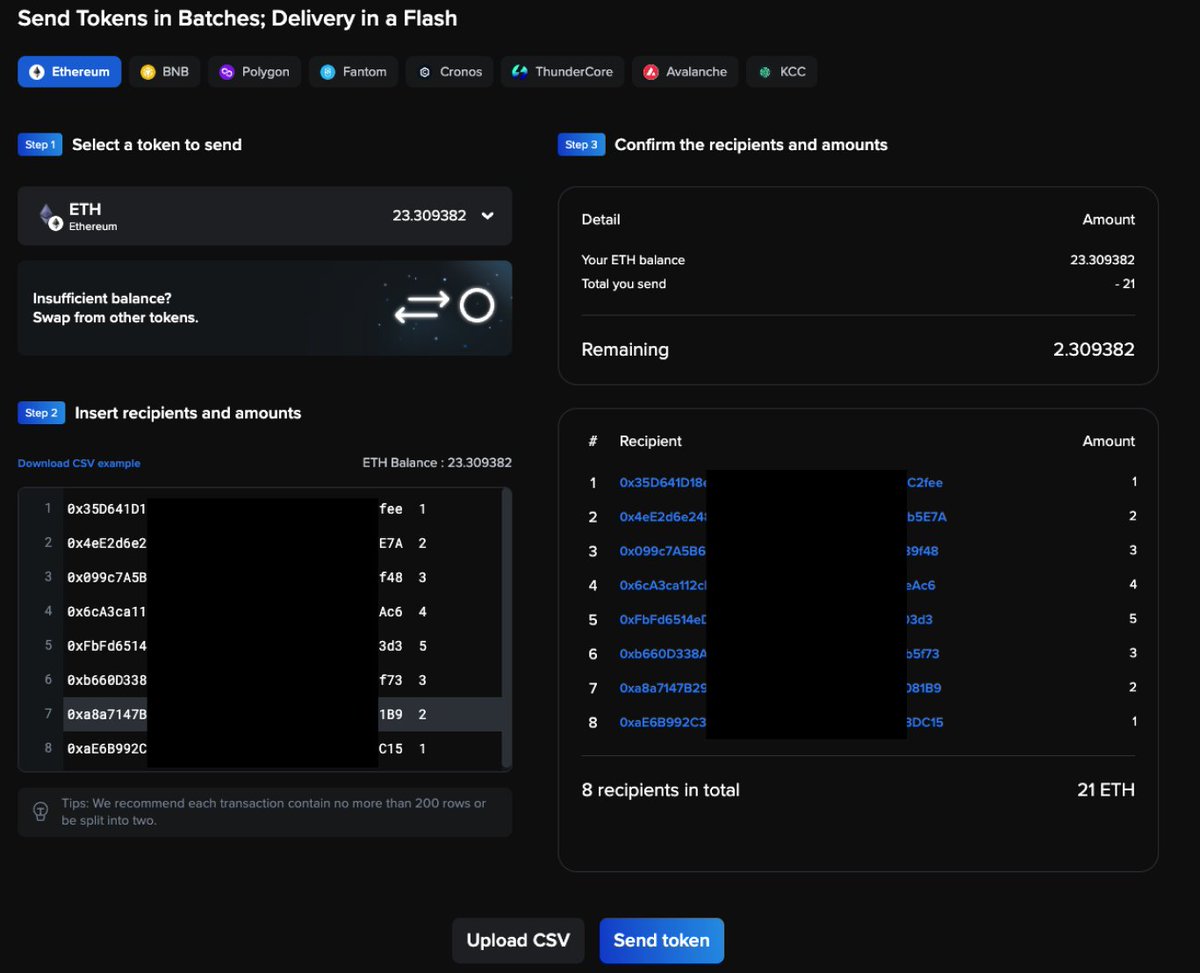Click the Upload CSV button

point(518,940)
